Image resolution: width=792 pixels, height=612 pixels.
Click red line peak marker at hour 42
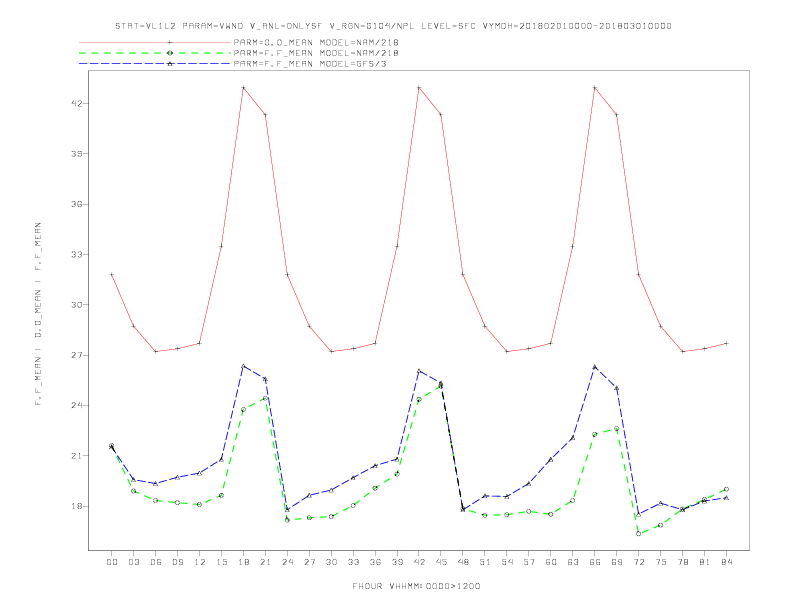click(419, 88)
